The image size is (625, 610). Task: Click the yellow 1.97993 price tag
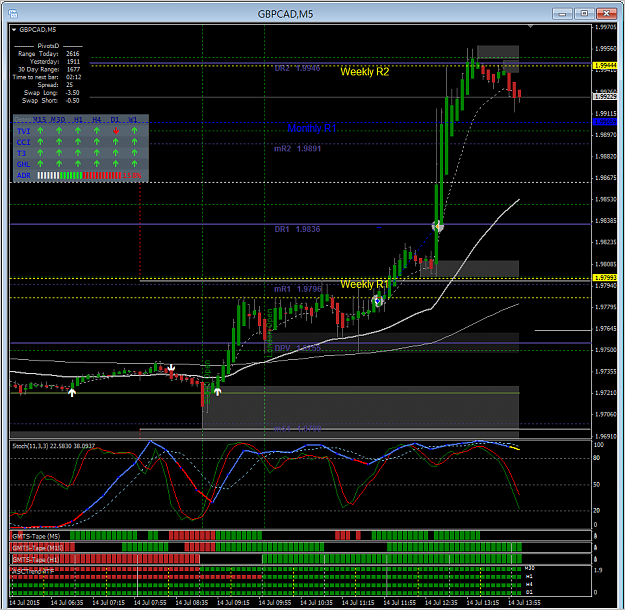coord(605,277)
